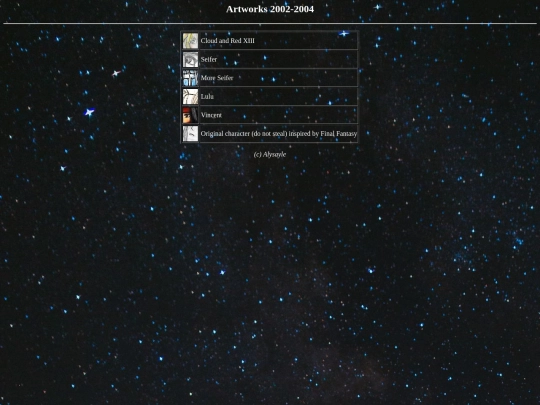Open the Vincent artwork thumbnail
This screenshot has width=540, height=405.
[190, 115]
